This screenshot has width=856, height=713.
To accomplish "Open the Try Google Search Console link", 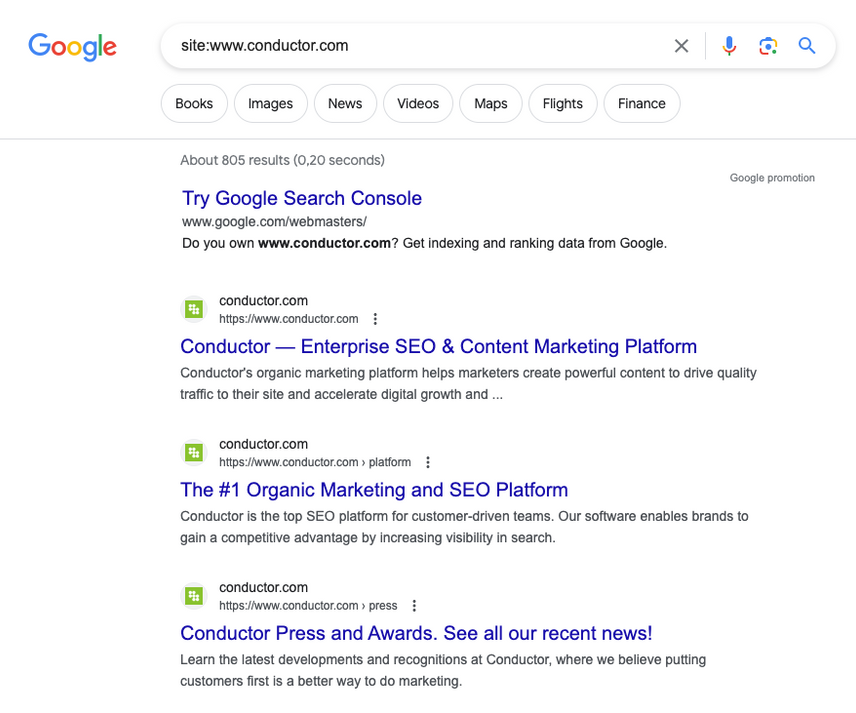I will (x=302, y=198).
